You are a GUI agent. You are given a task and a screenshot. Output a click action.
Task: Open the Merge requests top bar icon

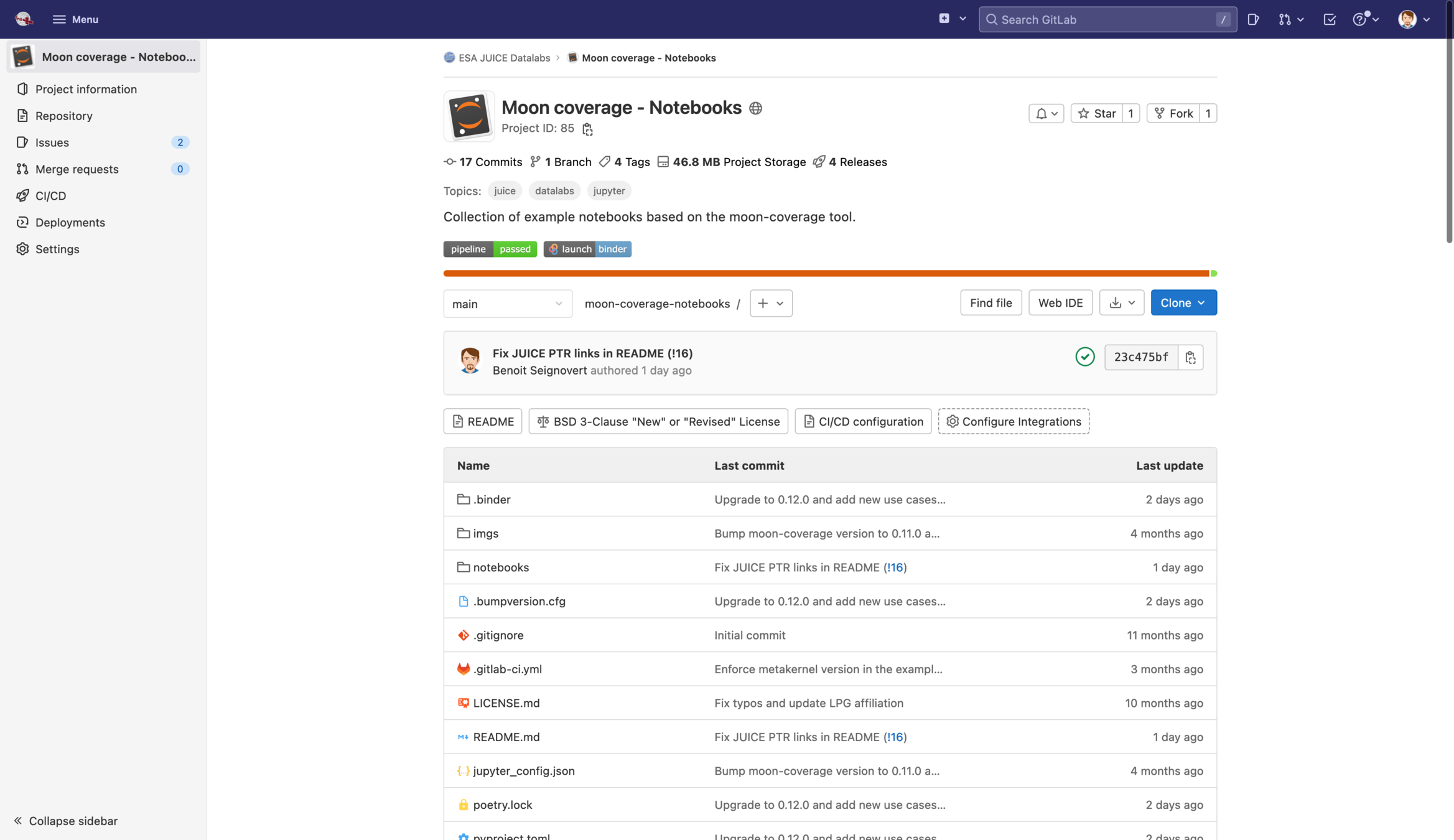point(1290,19)
